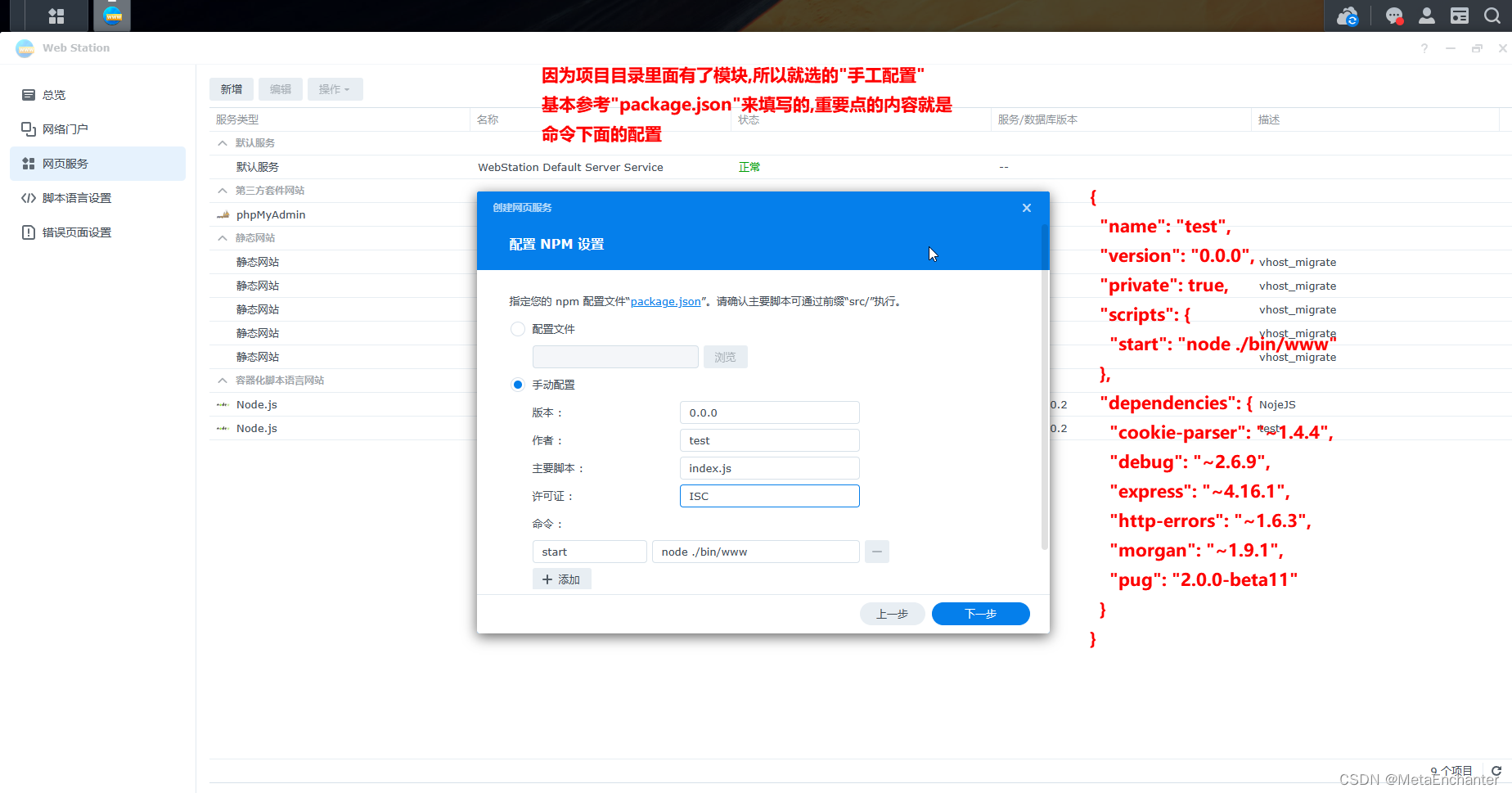The image size is (1512, 793).
Task: Open the 总览 overview section
Action: click(97, 95)
